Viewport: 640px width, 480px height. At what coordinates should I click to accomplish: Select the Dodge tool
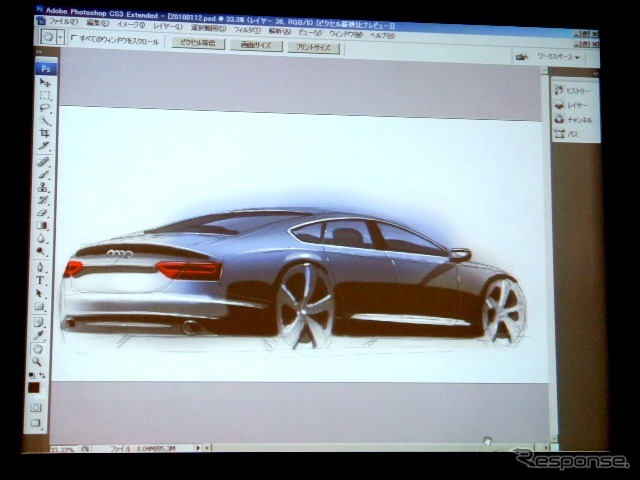click(40, 251)
